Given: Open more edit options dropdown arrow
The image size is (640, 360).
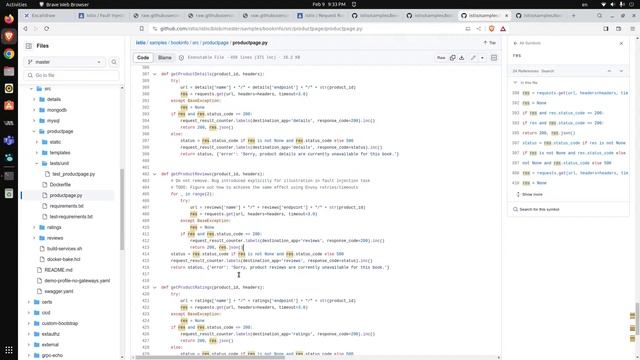Looking at the screenshot, I should click(482, 58).
